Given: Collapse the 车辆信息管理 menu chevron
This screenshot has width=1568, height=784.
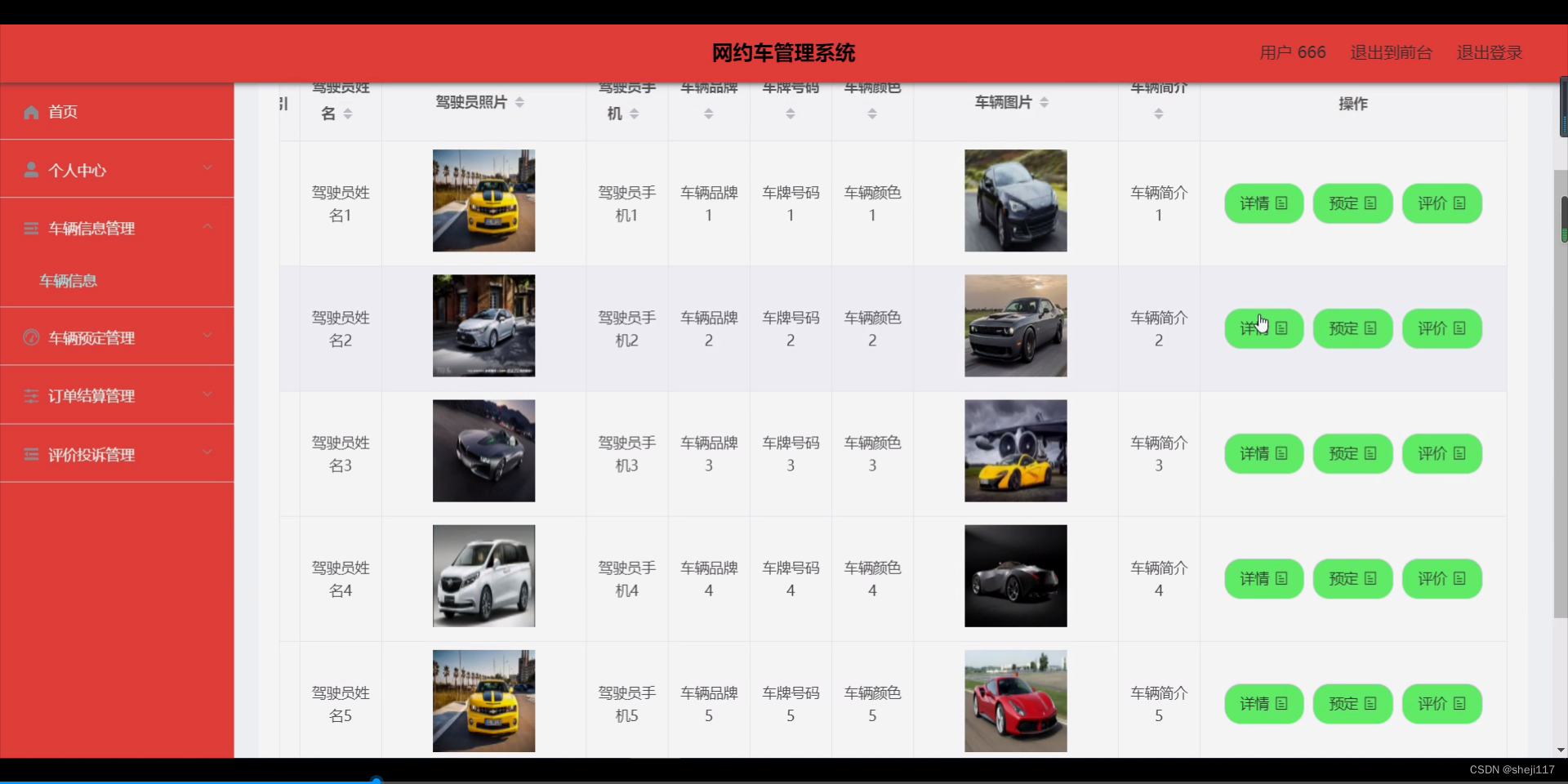Looking at the screenshot, I should 207,226.
